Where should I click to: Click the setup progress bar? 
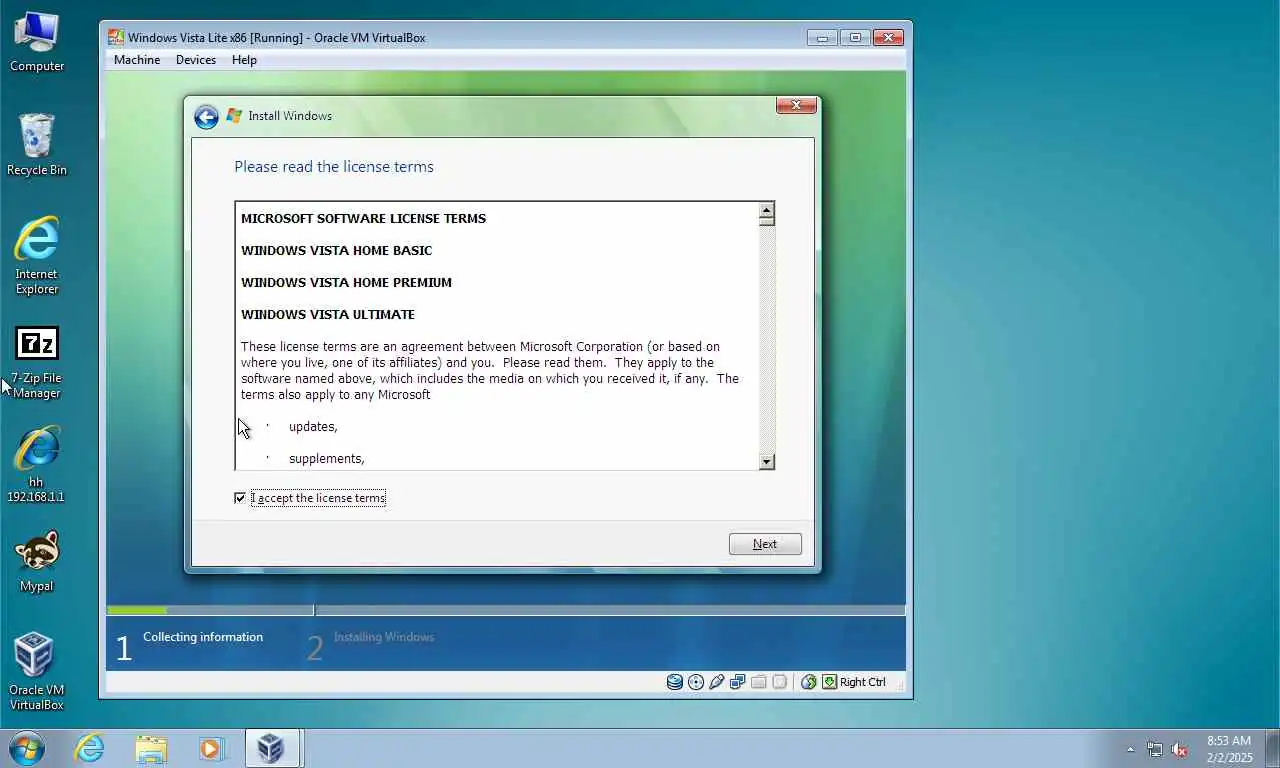(x=506, y=610)
